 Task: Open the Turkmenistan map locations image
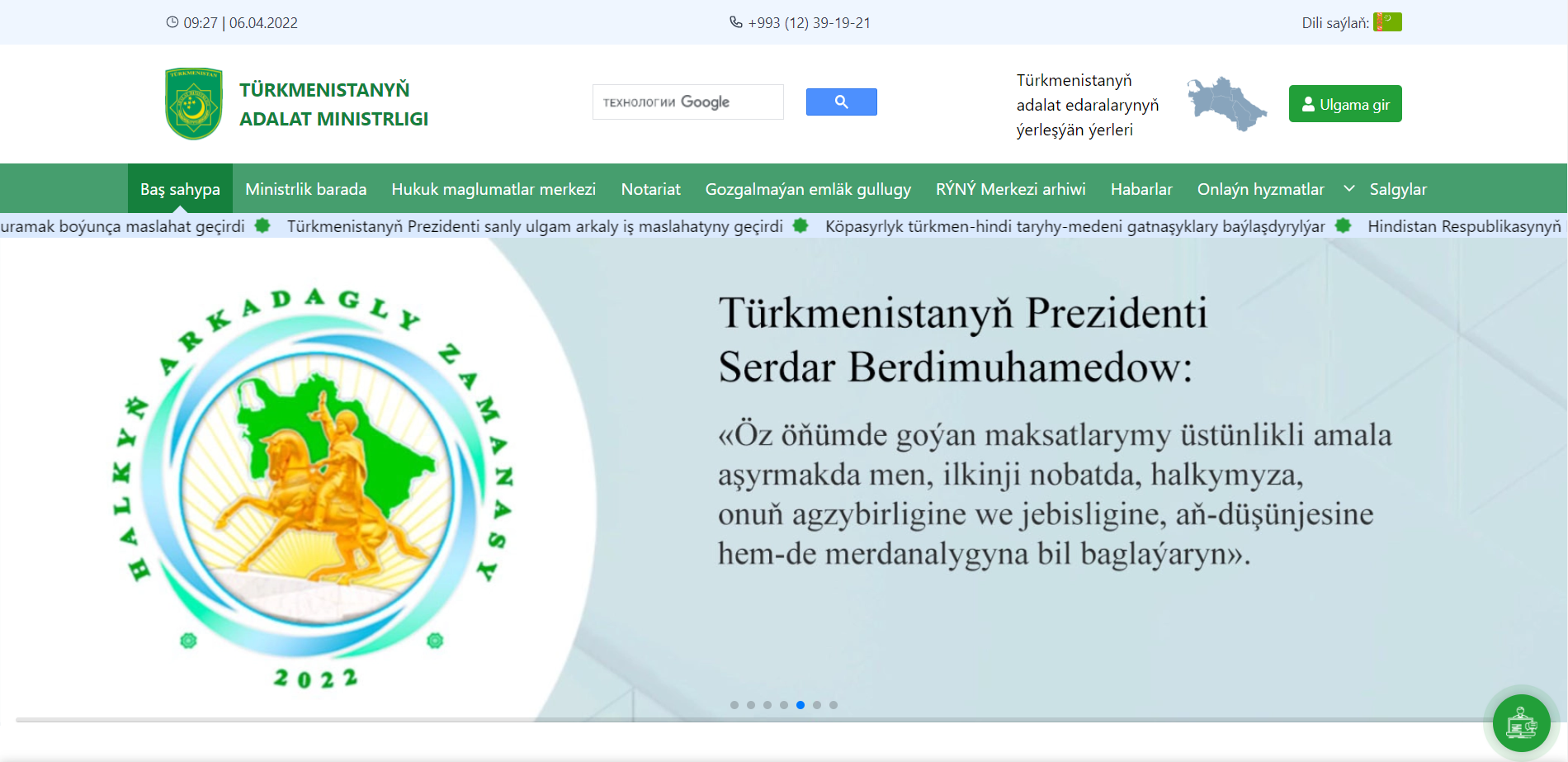[x=1226, y=104]
